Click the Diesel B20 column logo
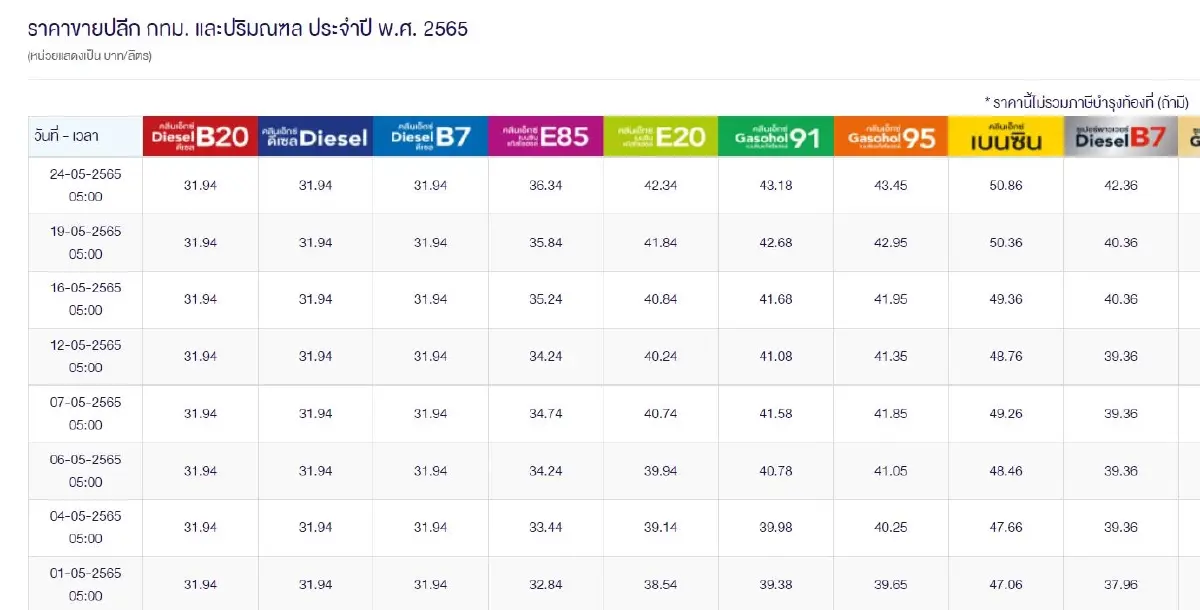Image resolution: width=1200 pixels, height=610 pixels. pyautogui.click(x=200, y=136)
